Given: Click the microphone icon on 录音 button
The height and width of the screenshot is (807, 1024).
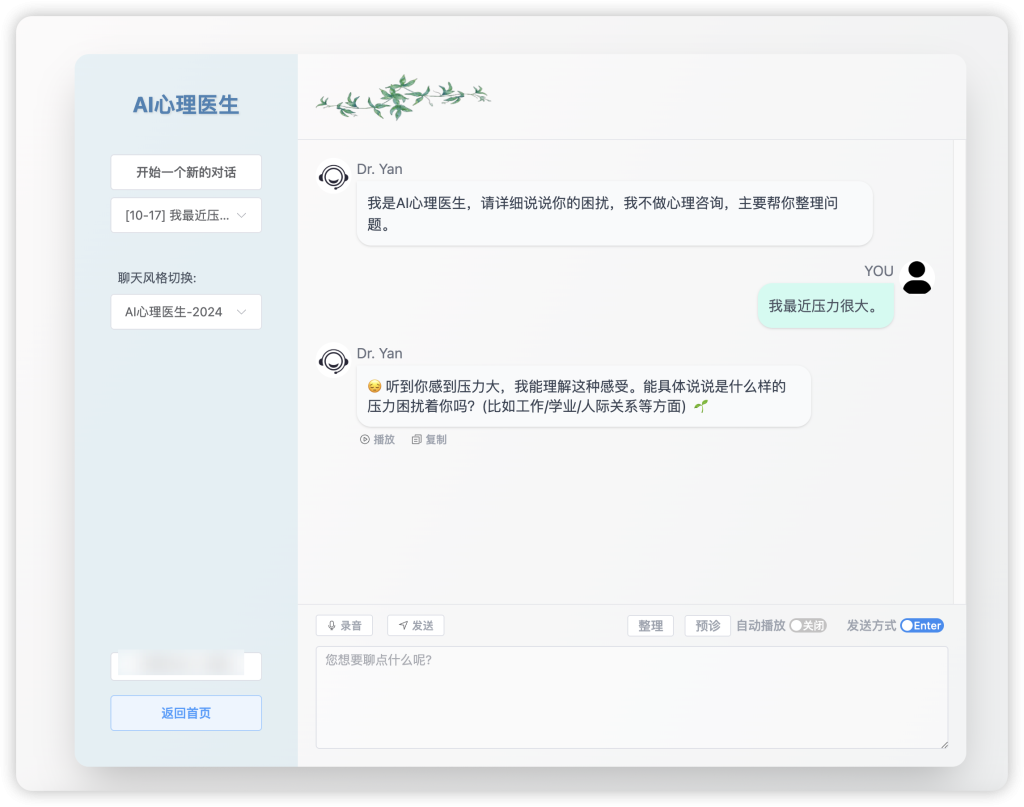Looking at the screenshot, I should (x=331, y=626).
